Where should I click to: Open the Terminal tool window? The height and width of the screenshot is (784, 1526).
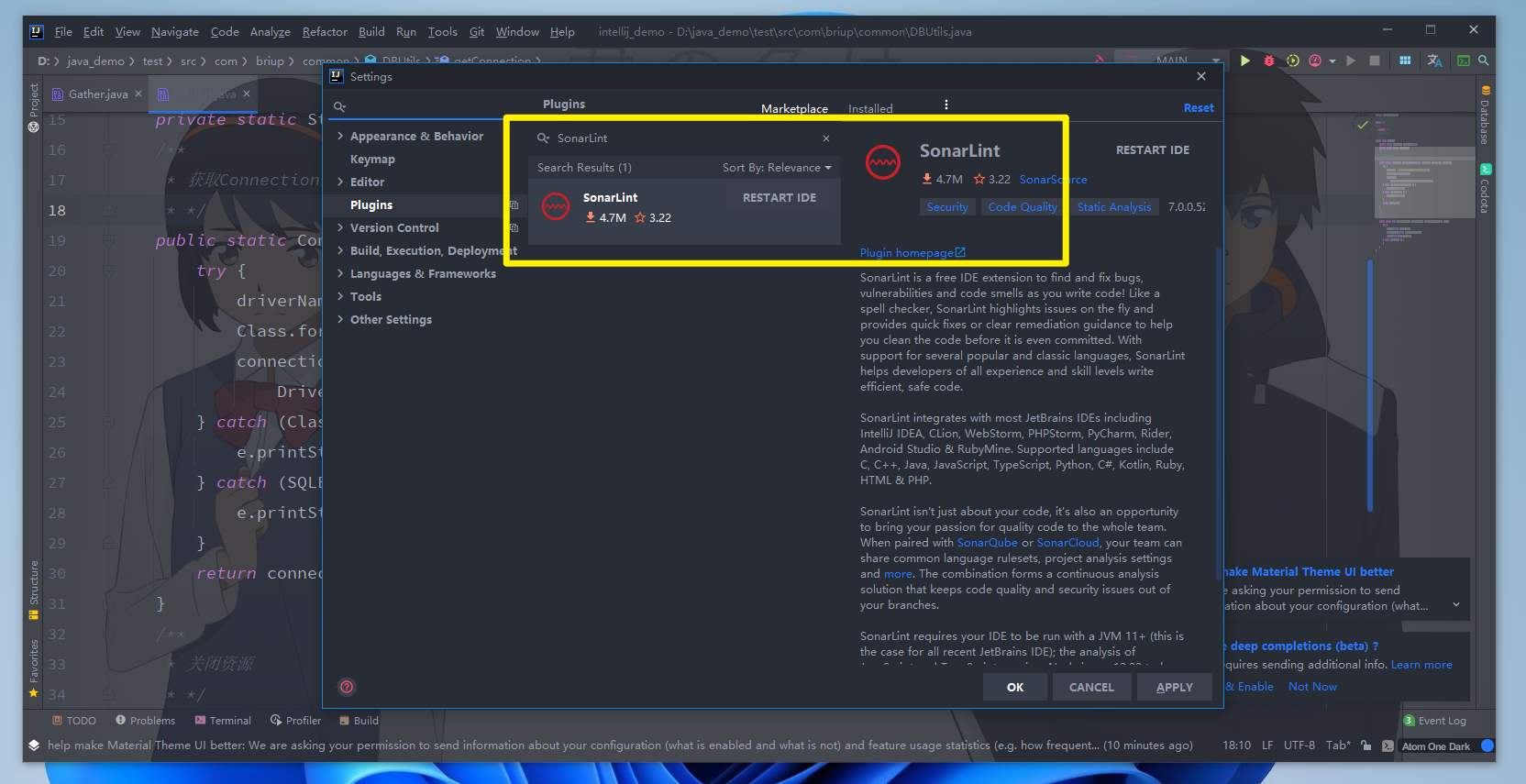pos(223,721)
